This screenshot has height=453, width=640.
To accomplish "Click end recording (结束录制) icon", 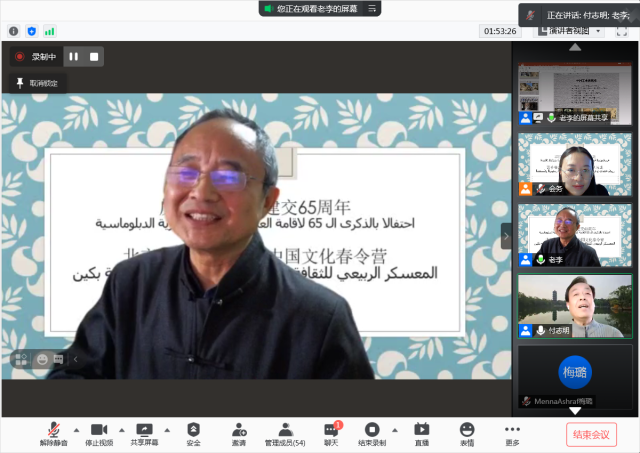I will click(372, 429).
